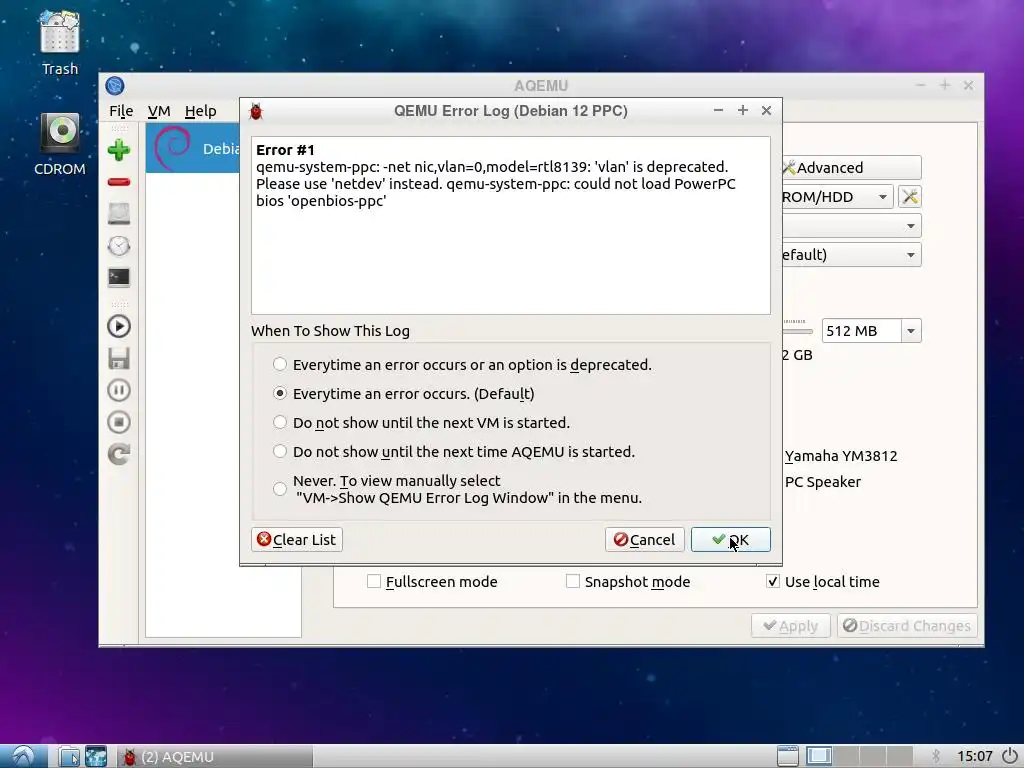The width and height of the screenshot is (1024, 768).
Task: Open the CDROM desktop icon
Action: click(59, 144)
